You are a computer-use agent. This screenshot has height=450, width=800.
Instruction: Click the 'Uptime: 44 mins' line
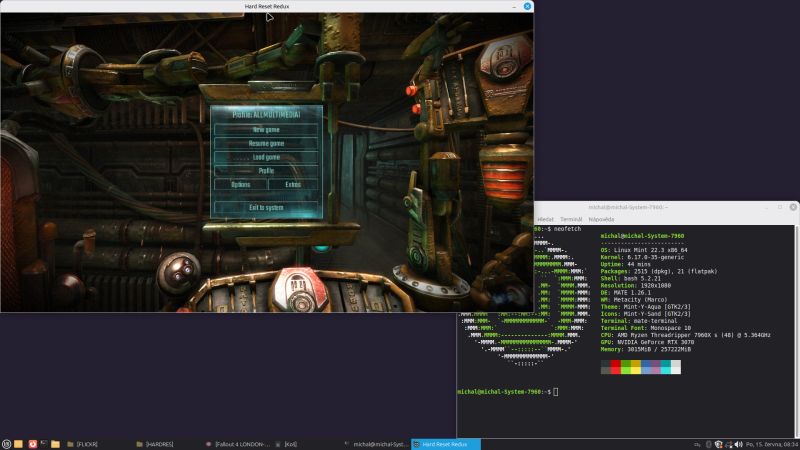pyautogui.click(x=626, y=264)
